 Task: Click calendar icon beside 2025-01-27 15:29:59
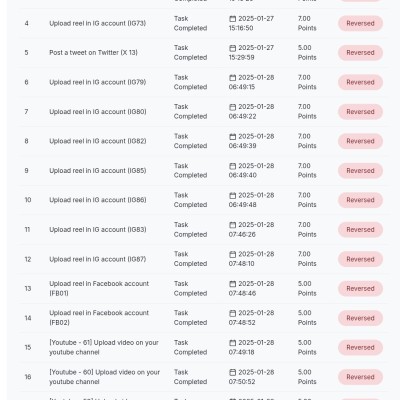(x=232, y=48)
